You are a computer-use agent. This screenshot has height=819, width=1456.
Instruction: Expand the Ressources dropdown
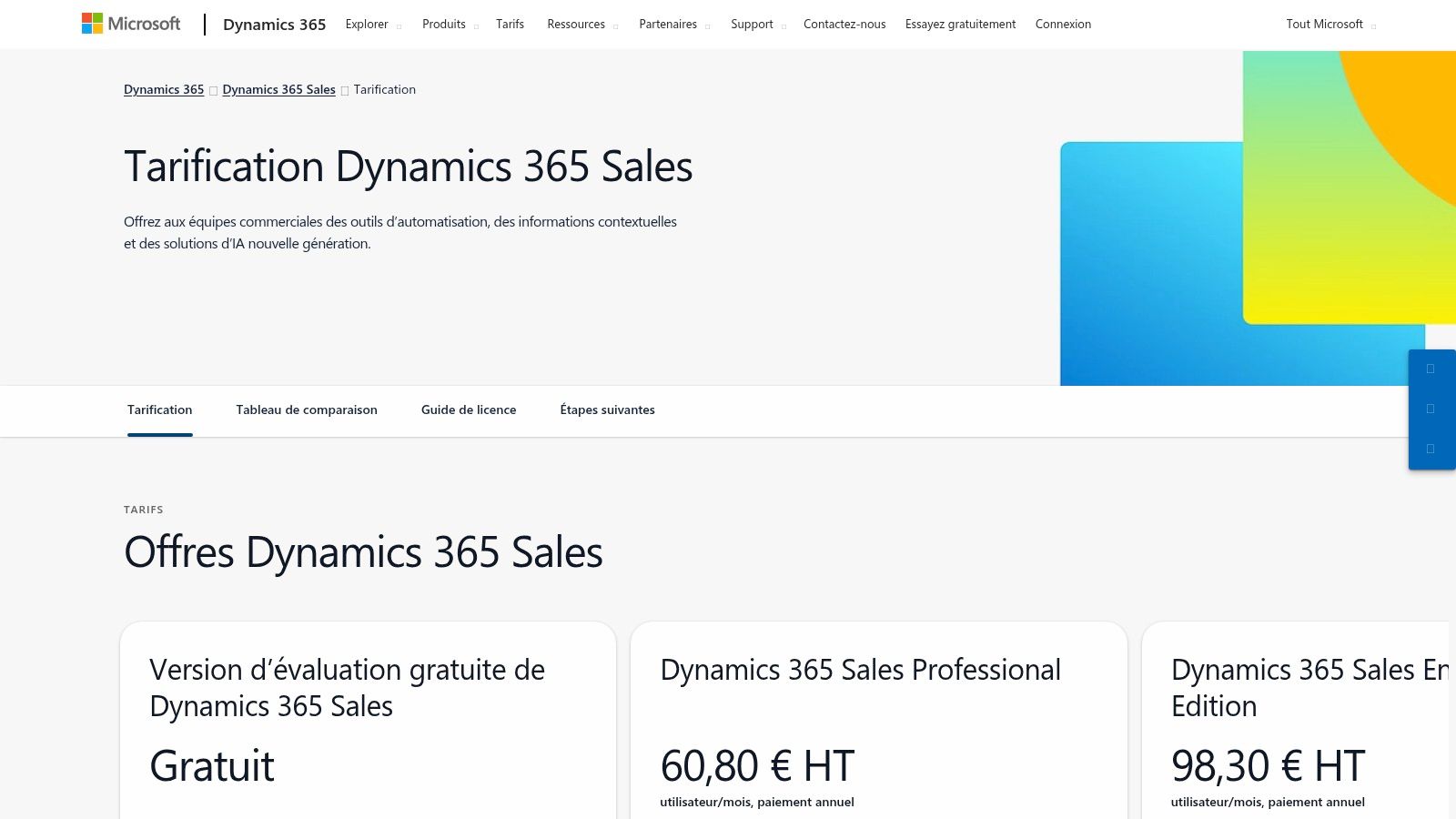[580, 25]
